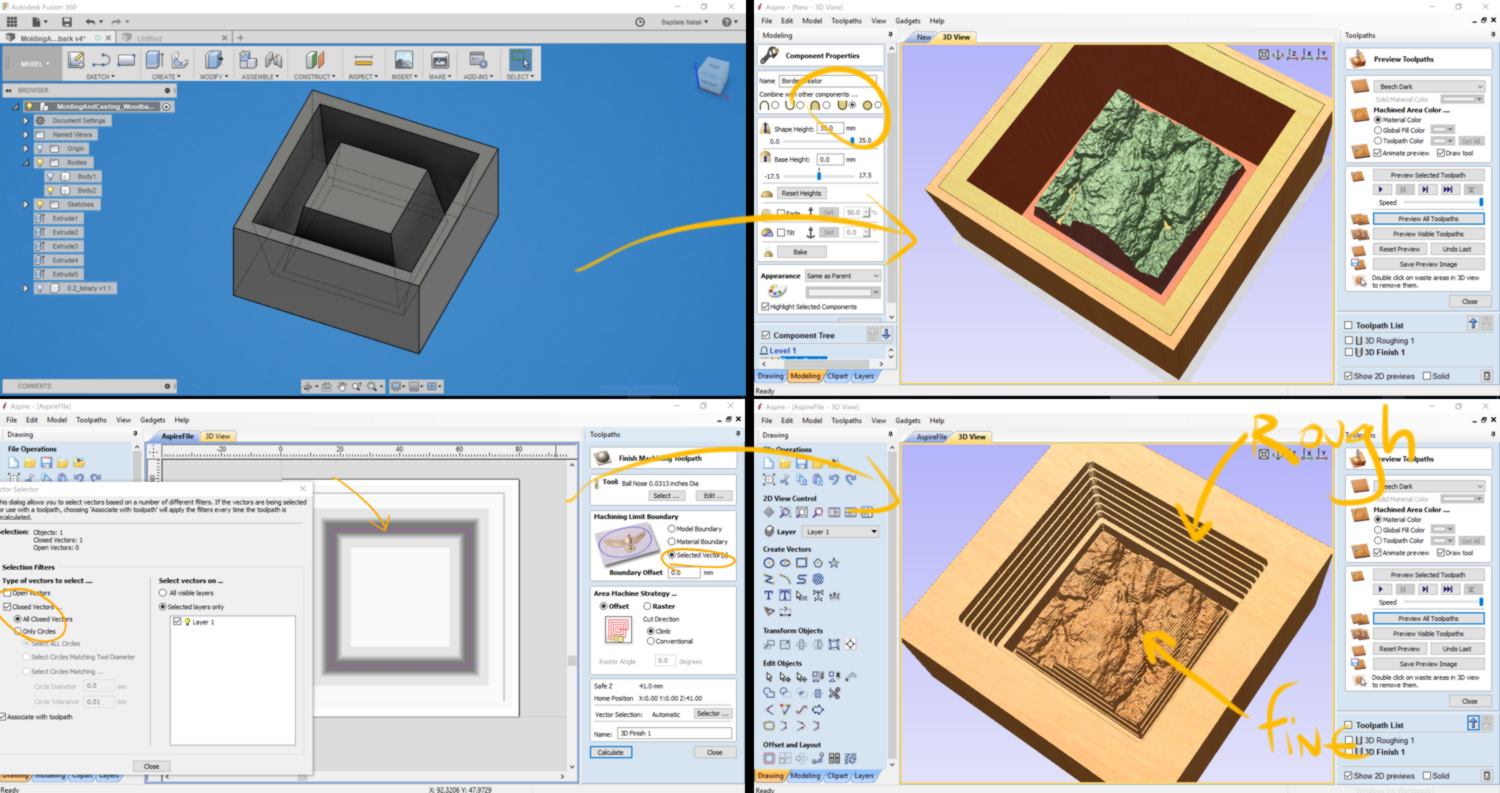Click the image icon above Insert in Fusion

(x=404, y=60)
